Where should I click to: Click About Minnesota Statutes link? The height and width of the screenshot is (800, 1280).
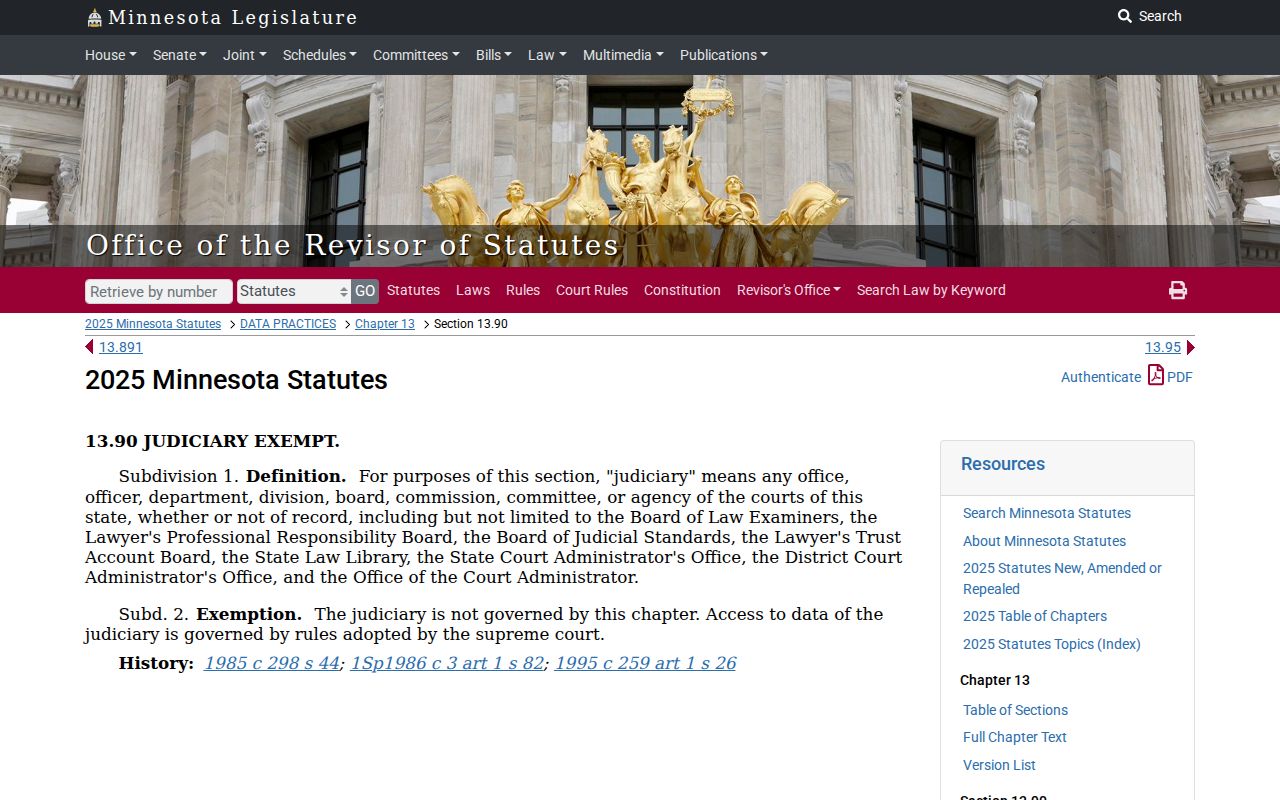[x=1044, y=541]
